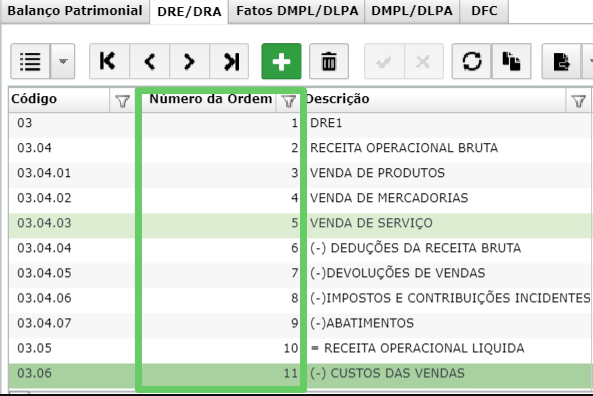Click VENDA DE MERCADORIAS row
The image size is (593, 396).
point(389,198)
